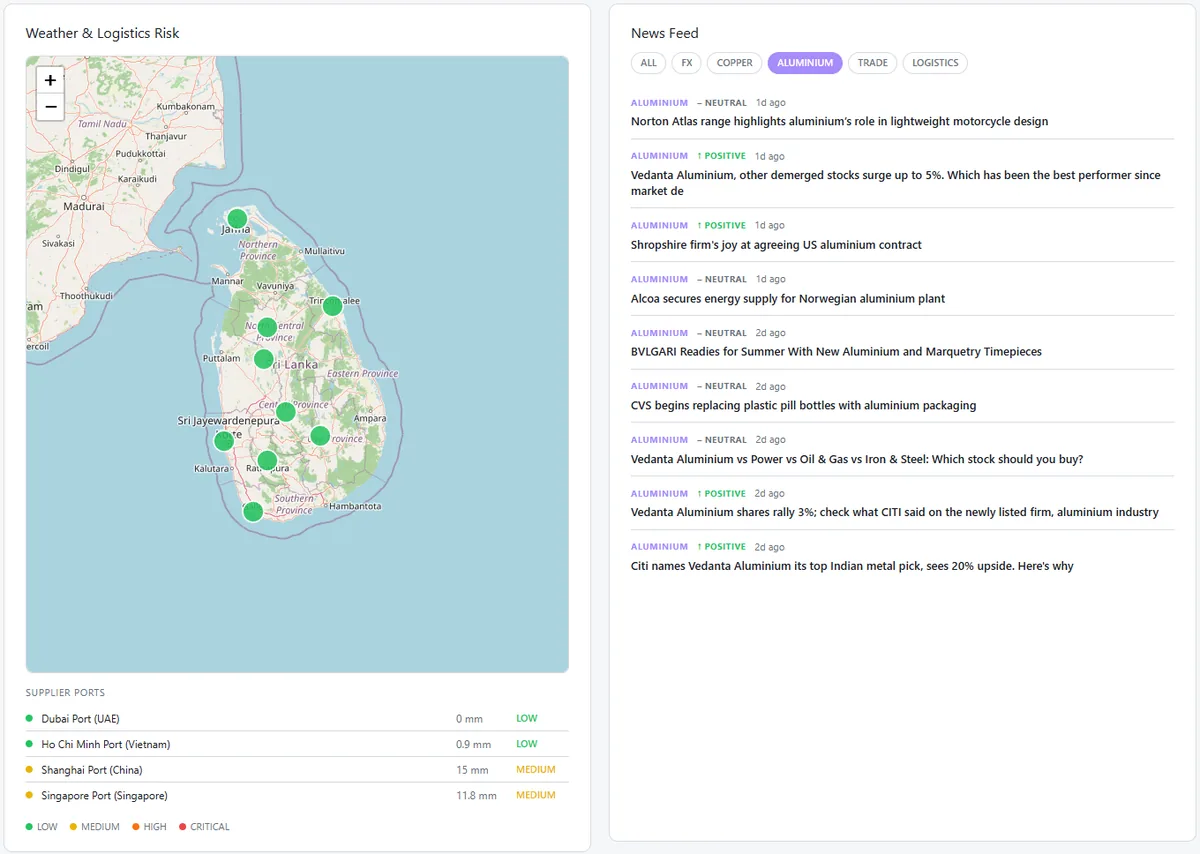The image size is (1200, 854).
Task: Click the MEDIUM risk label for Shanghai Port
Action: pos(536,770)
